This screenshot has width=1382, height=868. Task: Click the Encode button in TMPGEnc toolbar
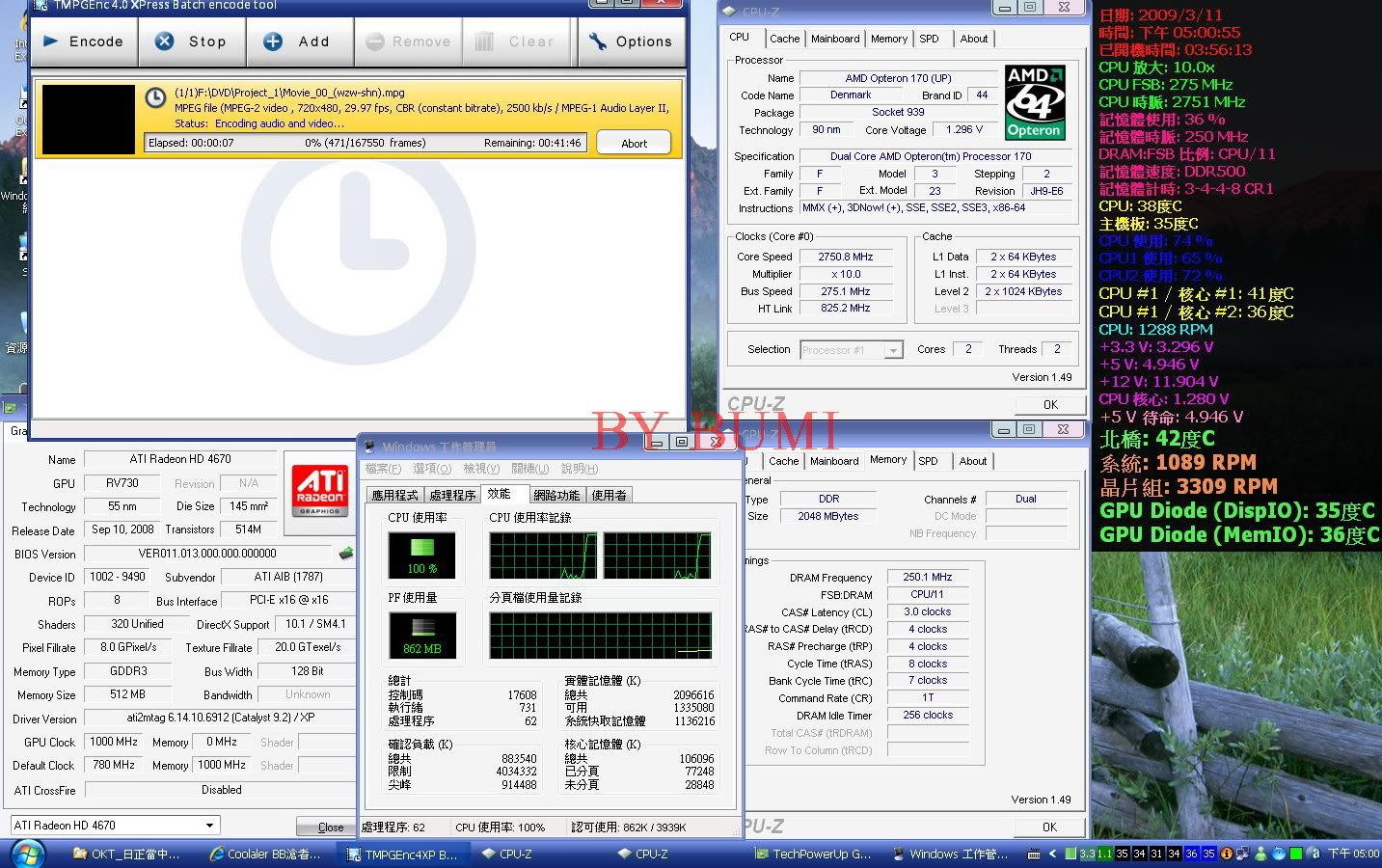(x=84, y=42)
